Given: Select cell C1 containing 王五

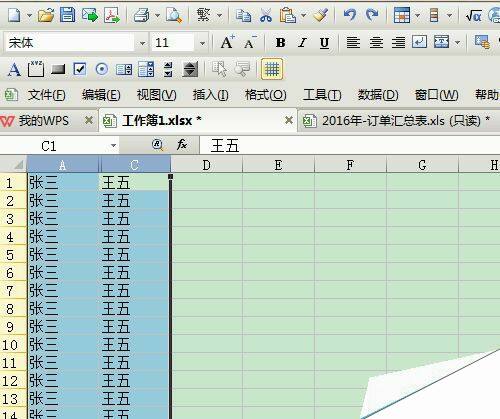Looking at the screenshot, I should pos(135,183).
